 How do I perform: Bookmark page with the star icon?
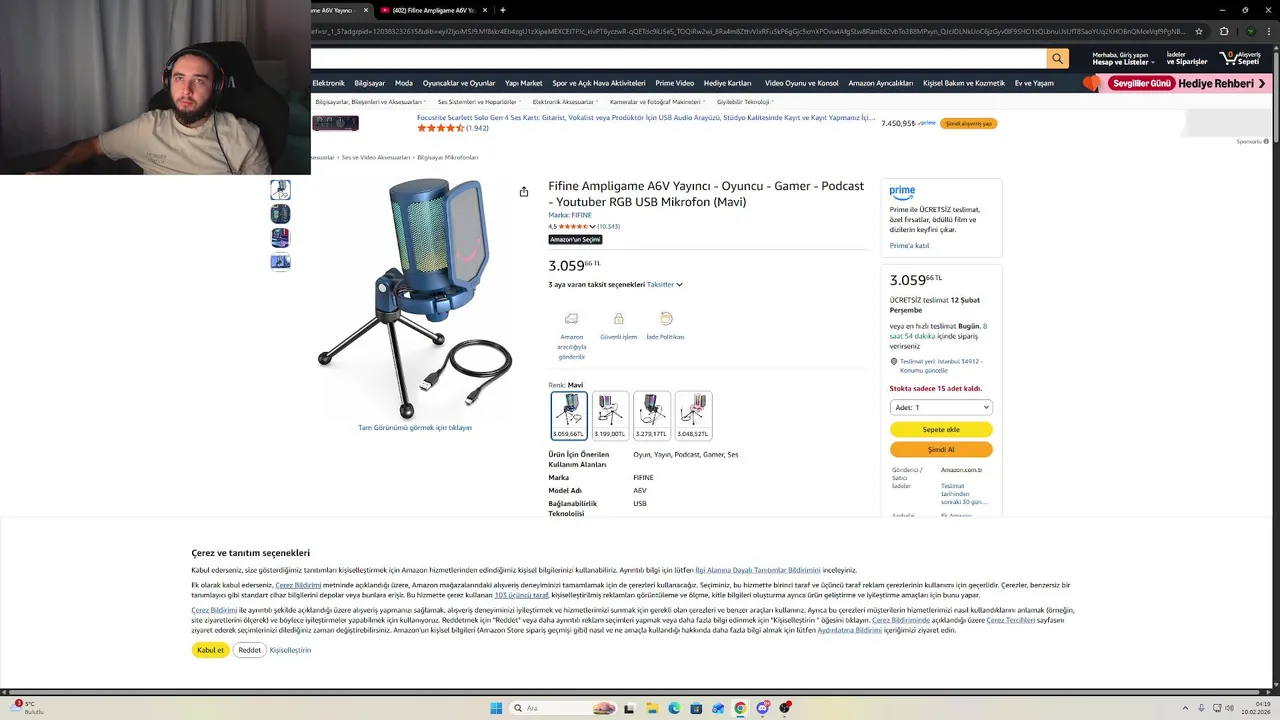point(1199,31)
